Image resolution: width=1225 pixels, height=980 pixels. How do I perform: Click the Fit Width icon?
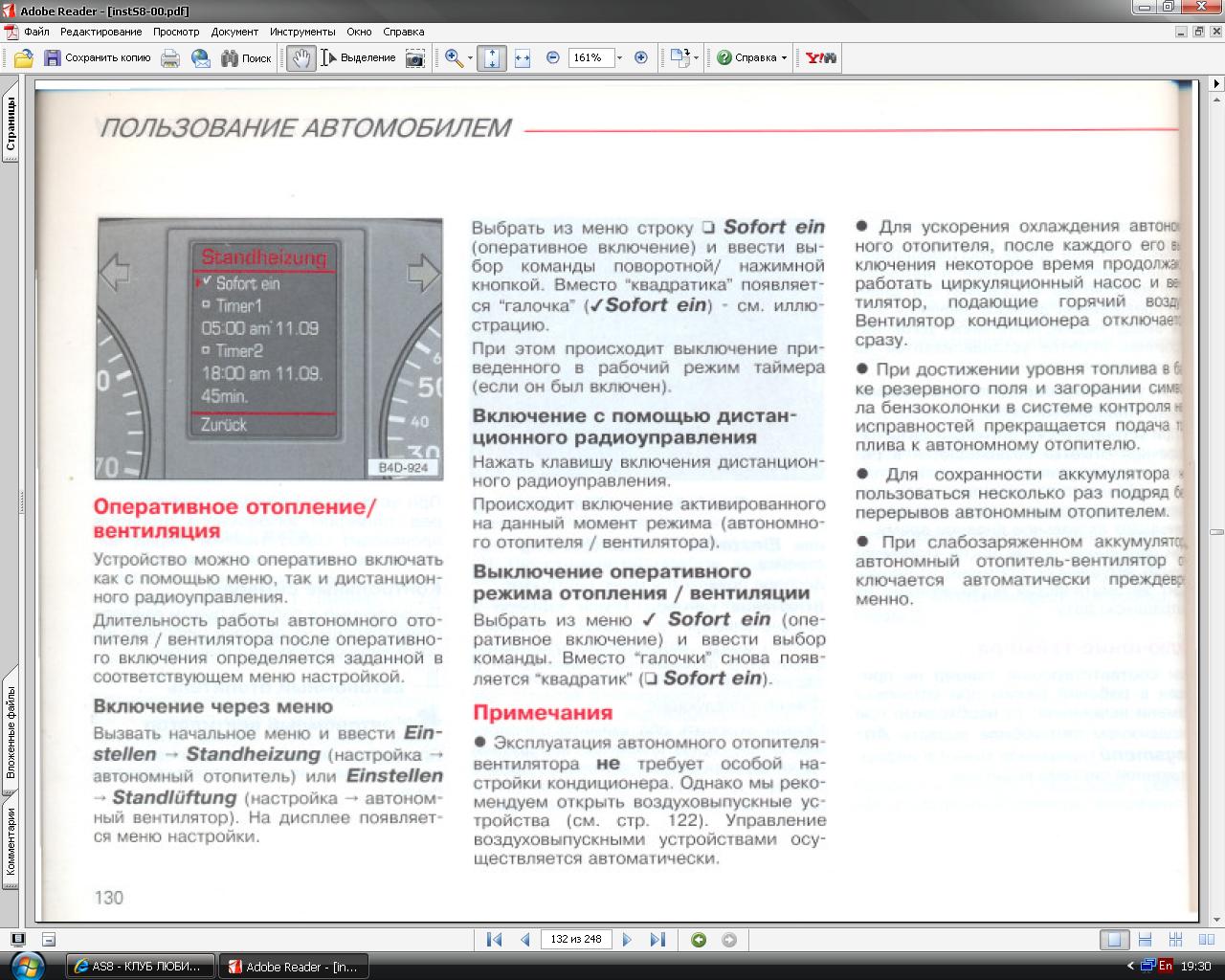point(522,58)
